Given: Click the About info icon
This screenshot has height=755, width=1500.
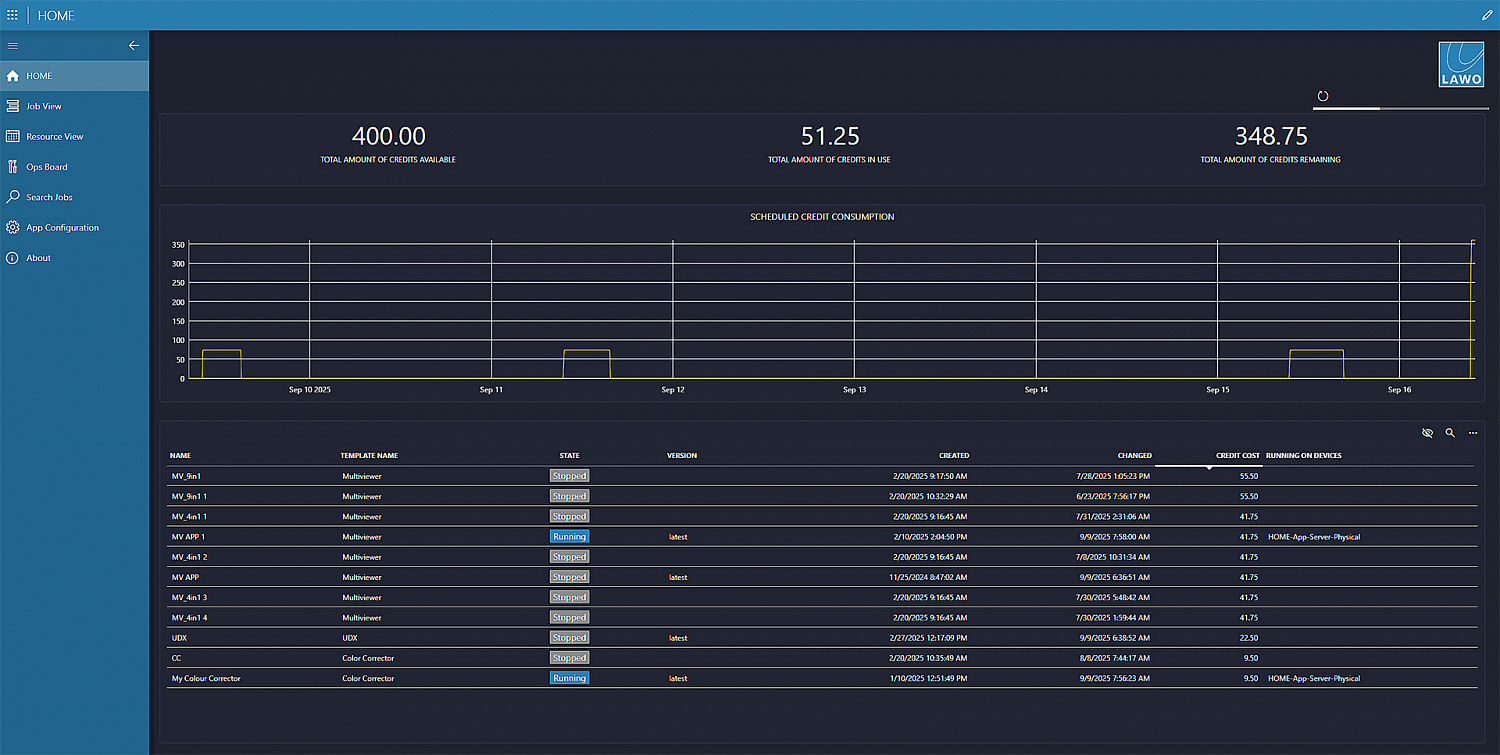Looking at the screenshot, I should pyautogui.click(x=13, y=258).
